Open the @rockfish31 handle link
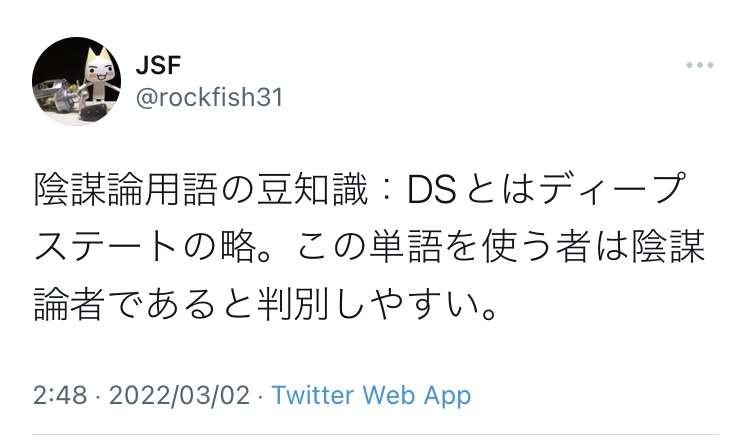Viewport: 750px width, 440px height. click(210, 98)
